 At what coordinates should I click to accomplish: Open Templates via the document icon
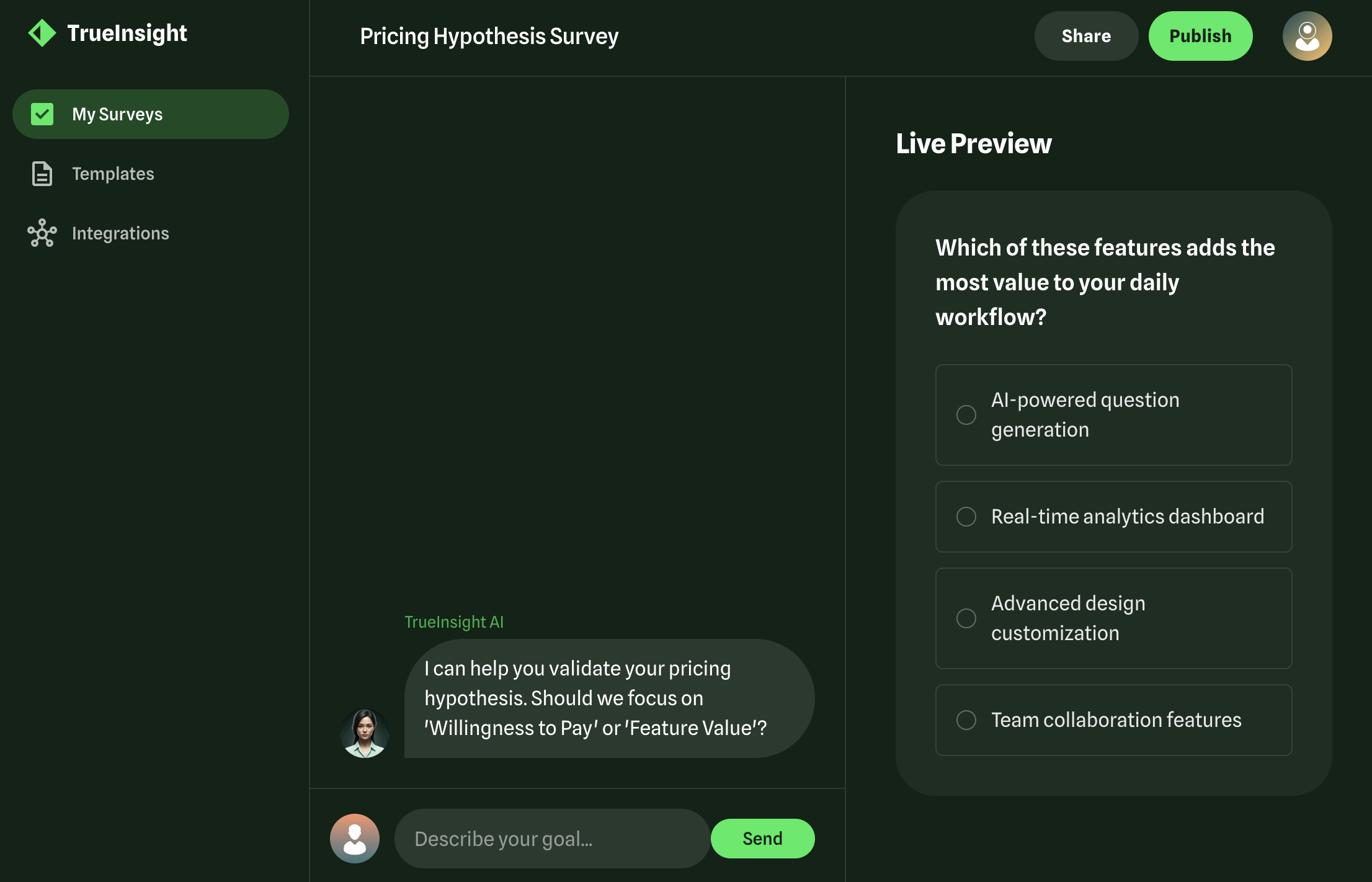42,174
